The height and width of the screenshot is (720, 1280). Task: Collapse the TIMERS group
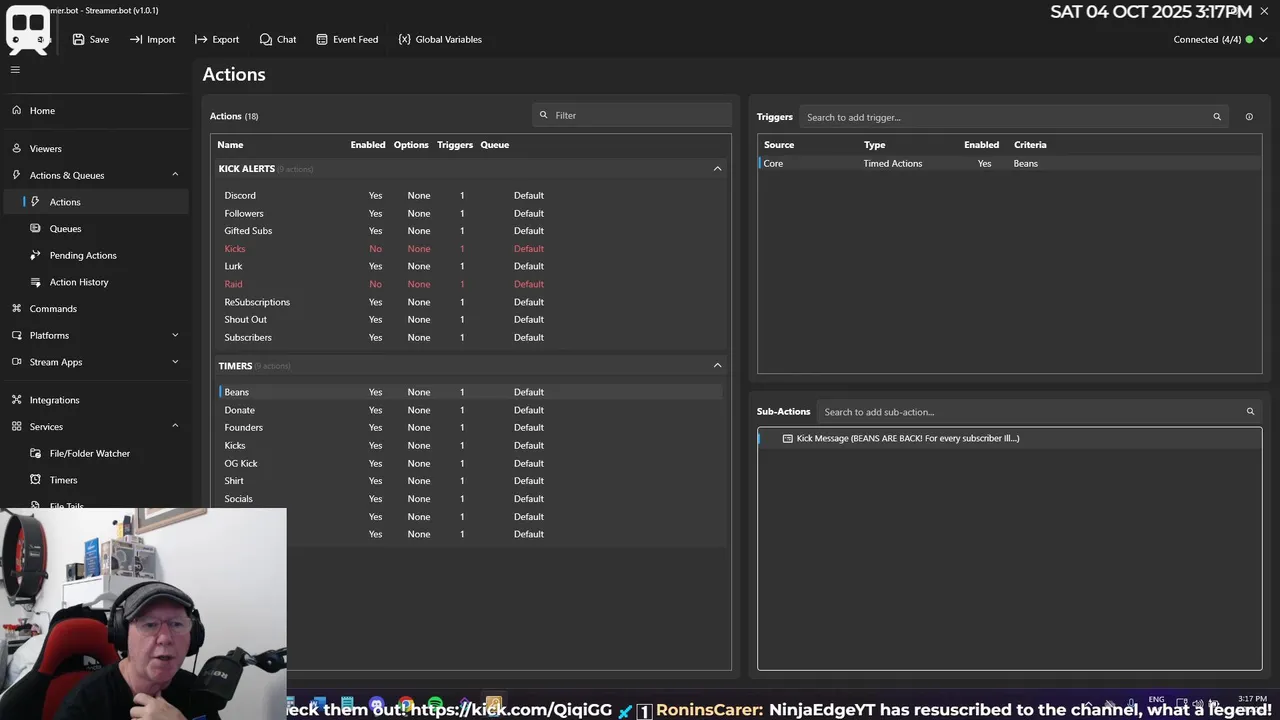[x=717, y=366]
